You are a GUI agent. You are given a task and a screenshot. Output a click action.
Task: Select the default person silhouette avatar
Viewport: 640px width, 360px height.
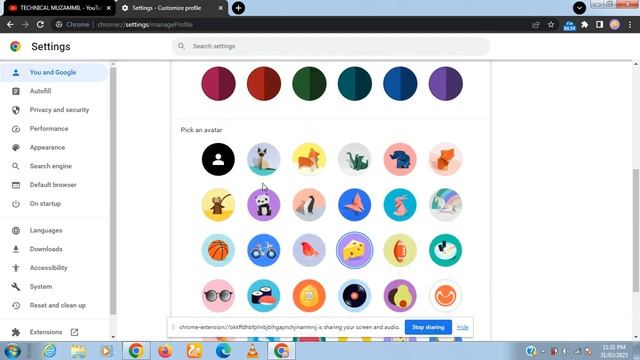[218, 159]
